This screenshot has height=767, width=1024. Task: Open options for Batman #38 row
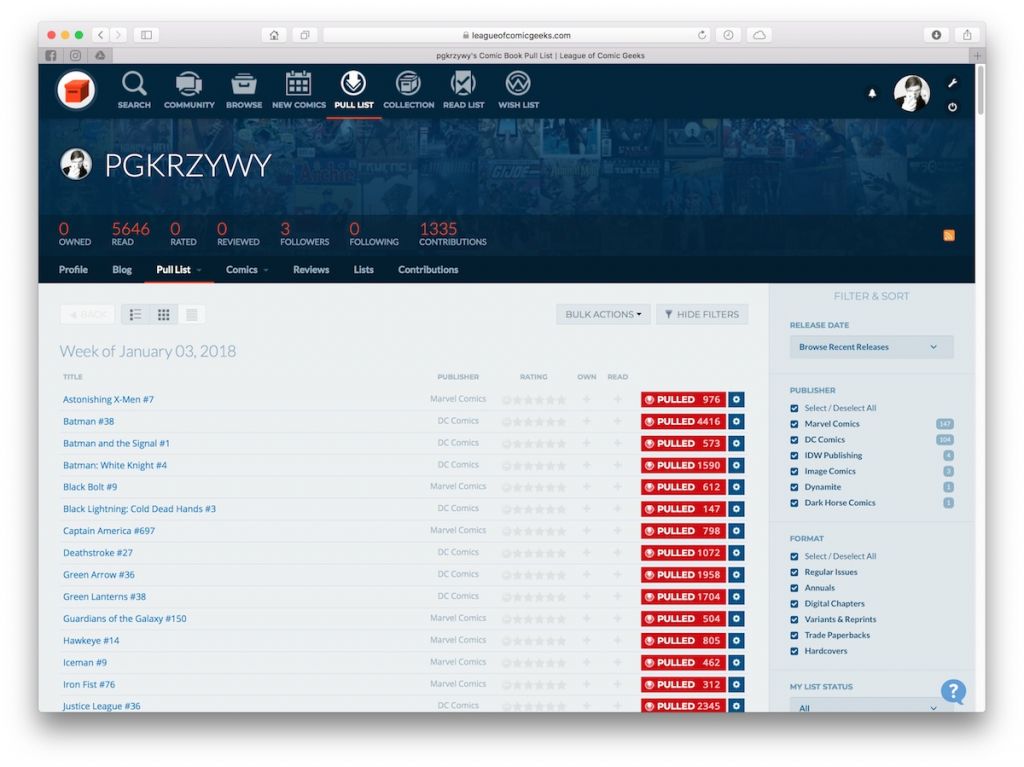click(x=736, y=421)
